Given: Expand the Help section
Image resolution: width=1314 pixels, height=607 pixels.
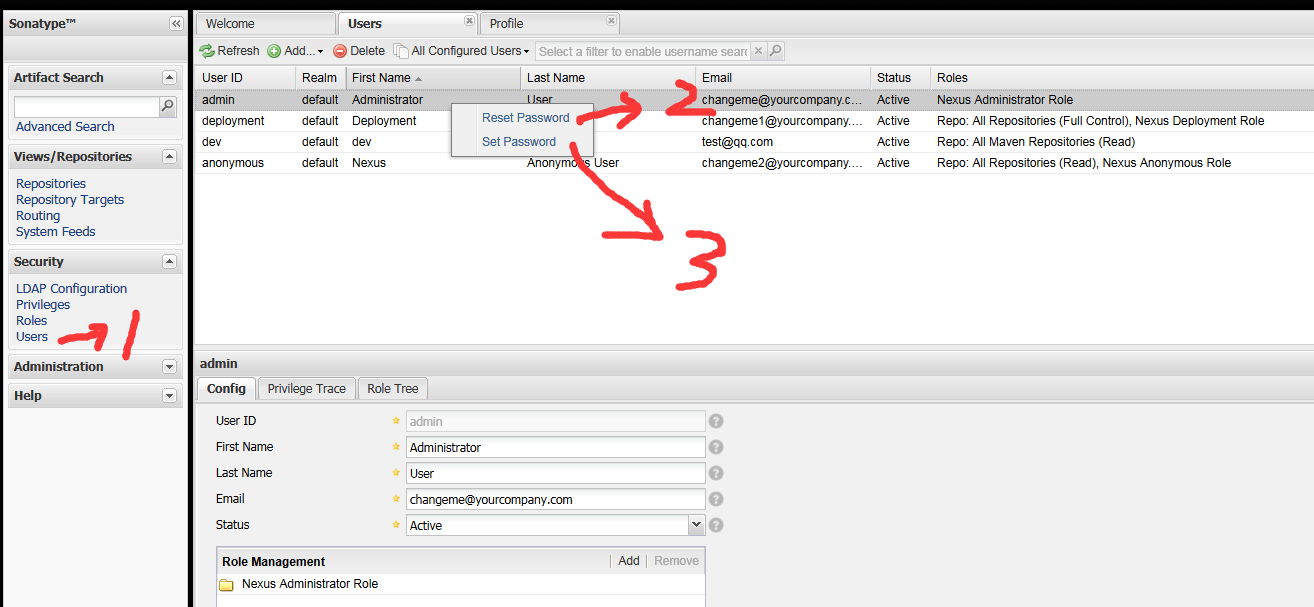Looking at the screenshot, I should click(x=169, y=396).
